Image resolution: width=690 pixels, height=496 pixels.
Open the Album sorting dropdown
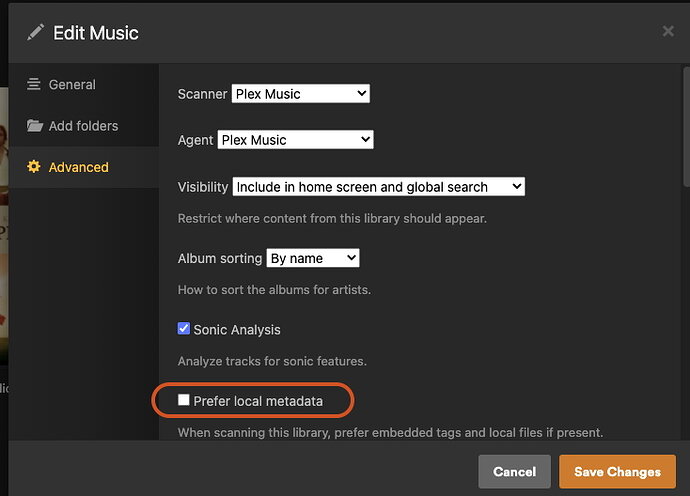313,258
